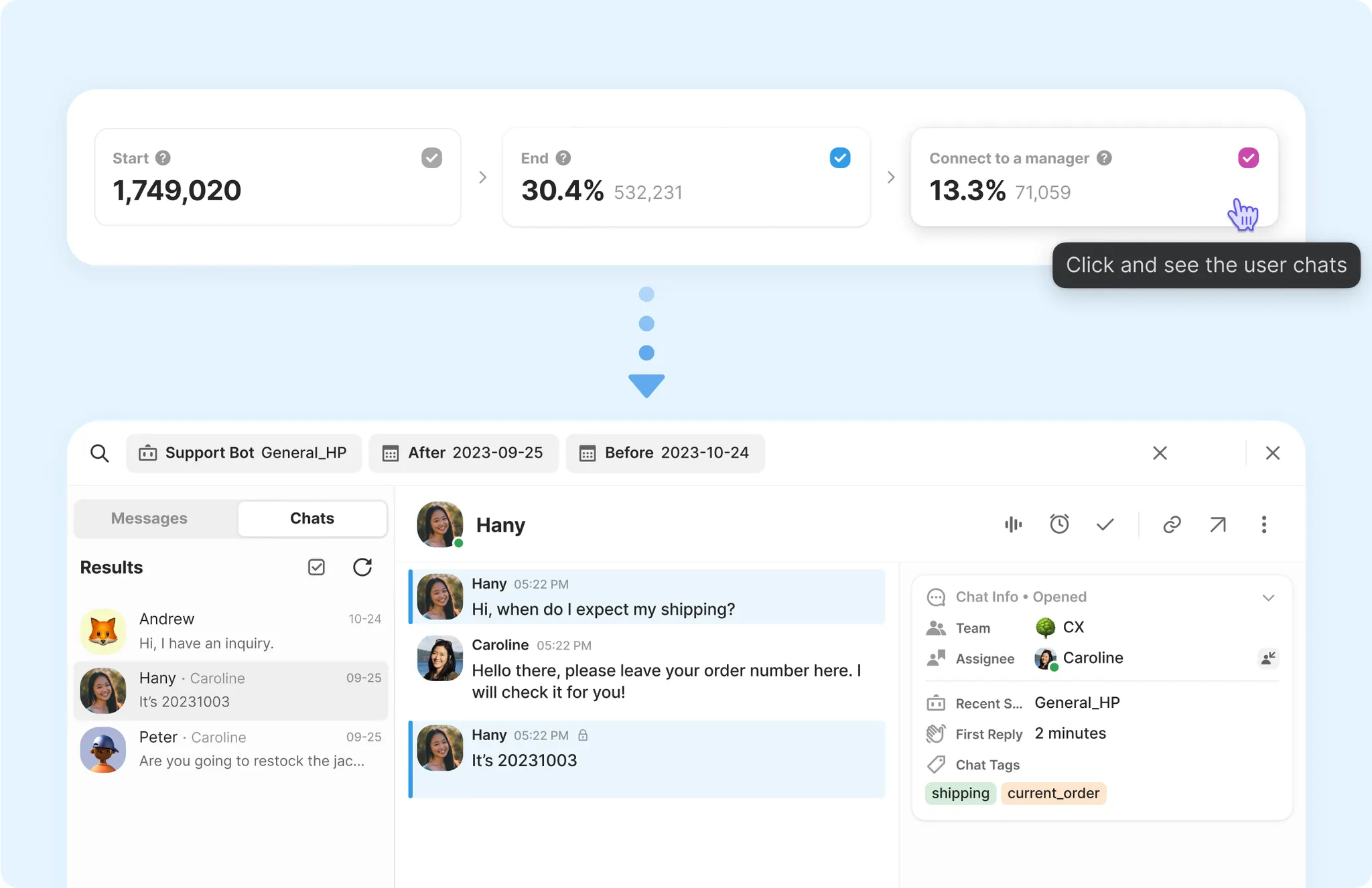The height and width of the screenshot is (888, 1372).
Task: Copy chat link using the chain icon
Action: 1172,524
